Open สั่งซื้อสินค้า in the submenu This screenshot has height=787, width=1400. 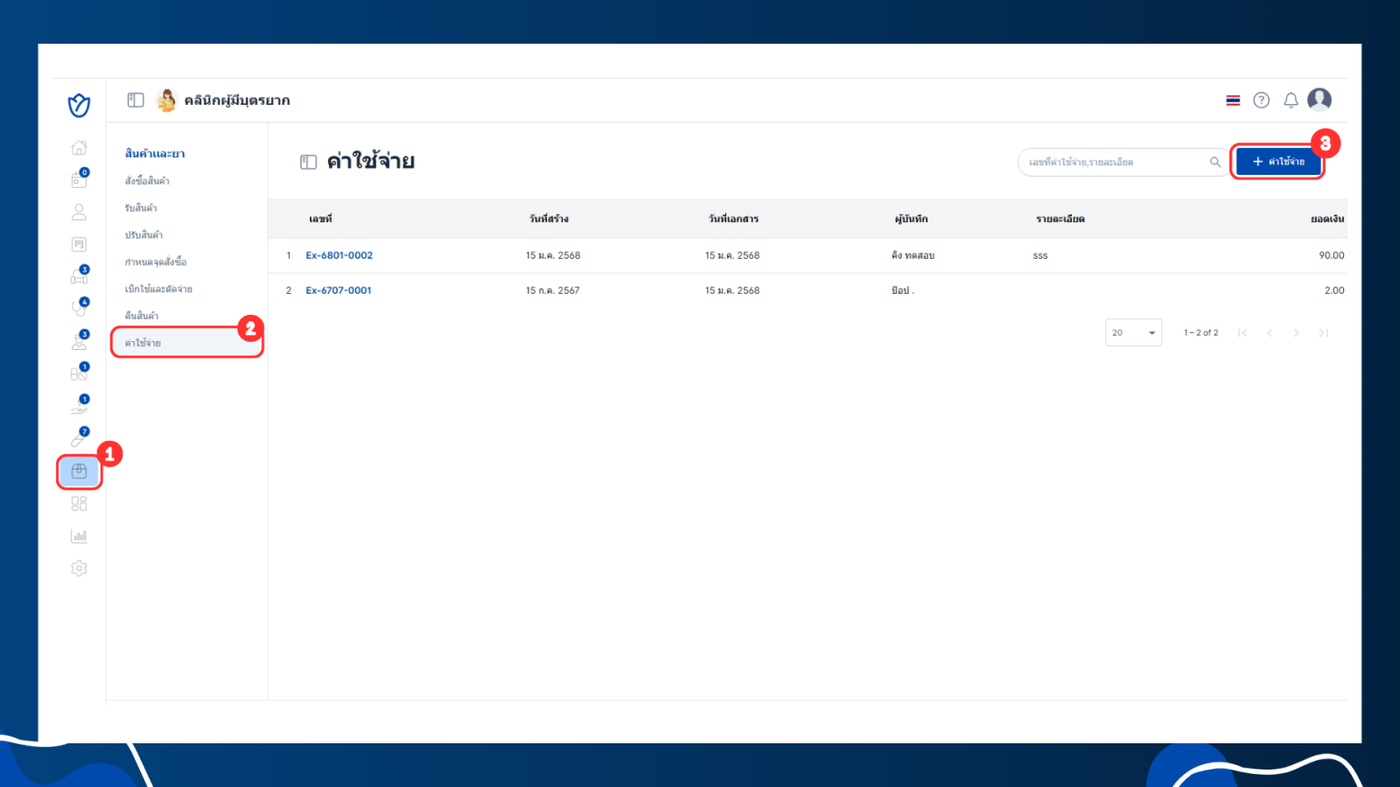click(x=147, y=181)
